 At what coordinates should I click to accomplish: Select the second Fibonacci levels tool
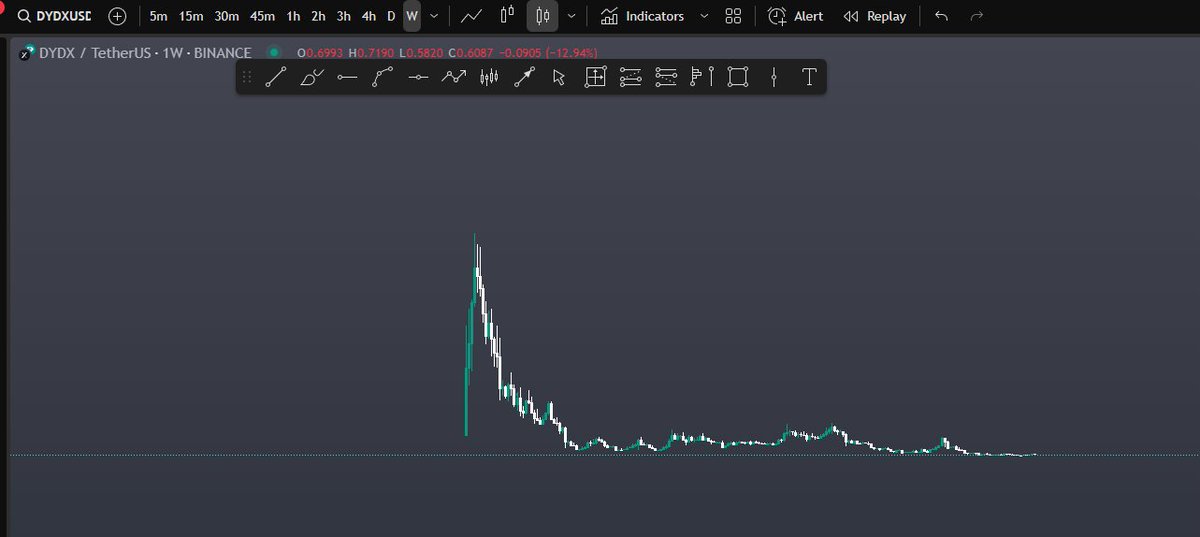666,77
